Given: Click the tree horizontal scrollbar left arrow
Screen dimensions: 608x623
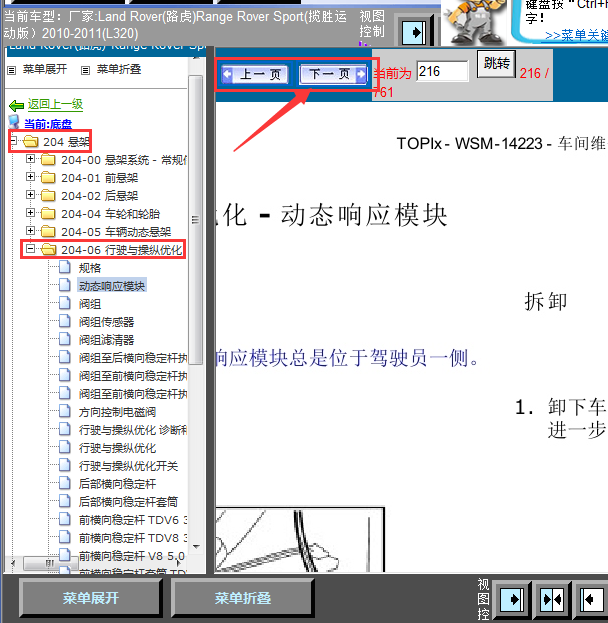Looking at the screenshot, I should (13, 563).
